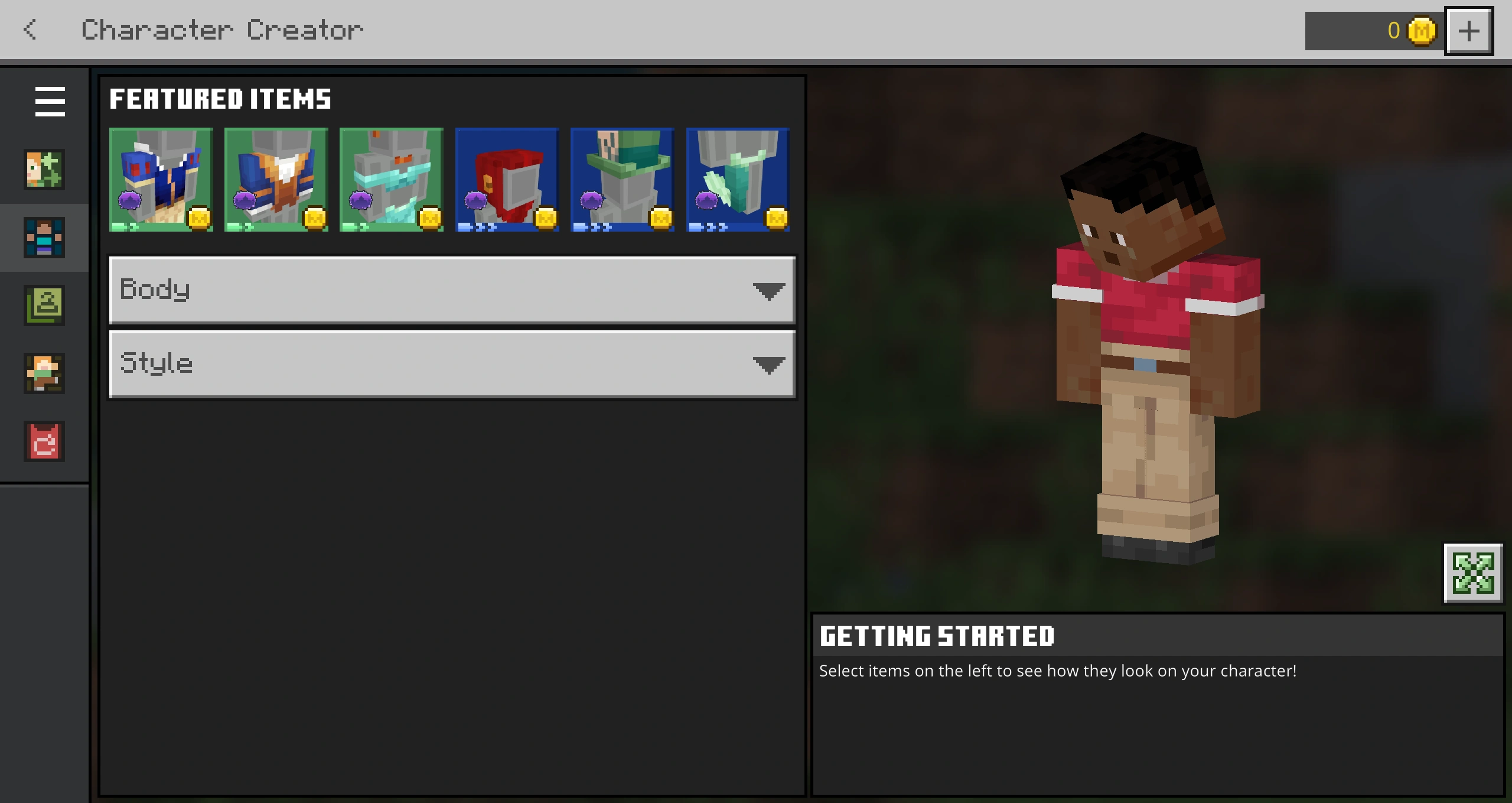
Task: Open the green classic skins sidebar tab
Action: point(44,305)
